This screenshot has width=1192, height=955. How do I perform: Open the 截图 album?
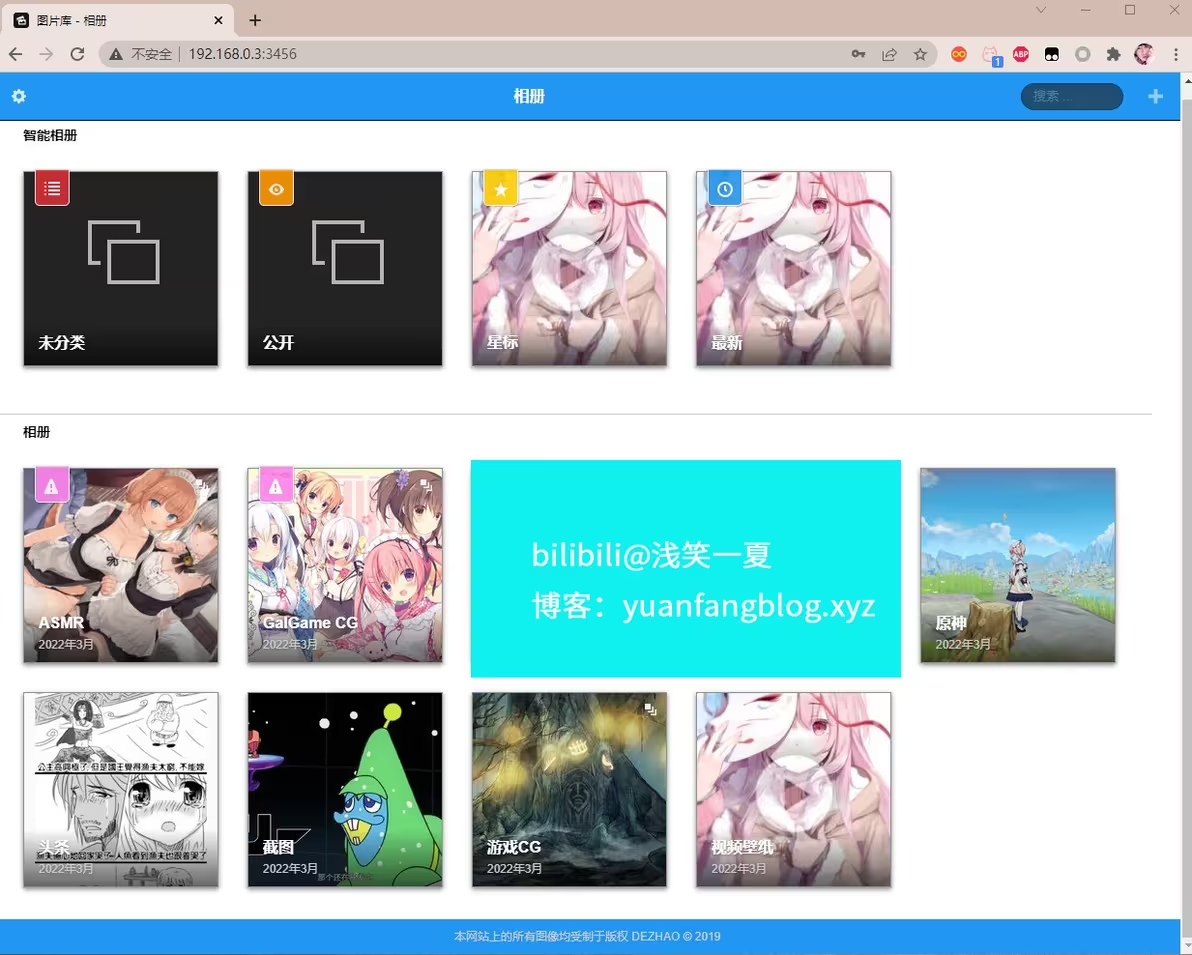pos(345,789)
